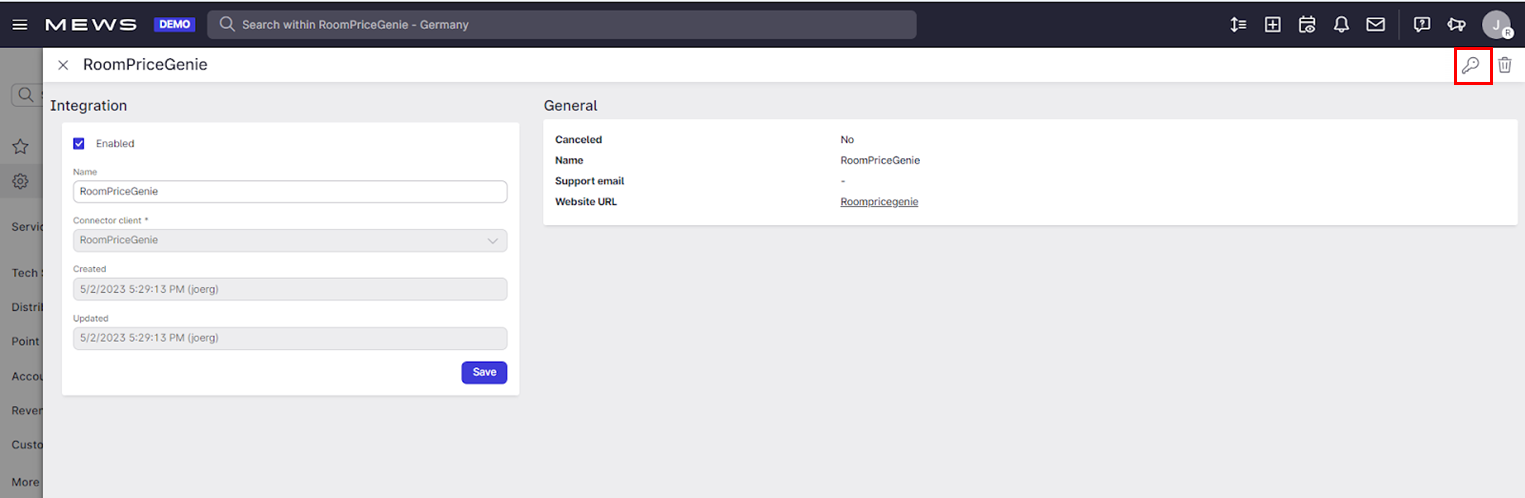The width and height of the screenshot is (1525, 498).
Task: Click the global search bar
Action: pos(561,25)
